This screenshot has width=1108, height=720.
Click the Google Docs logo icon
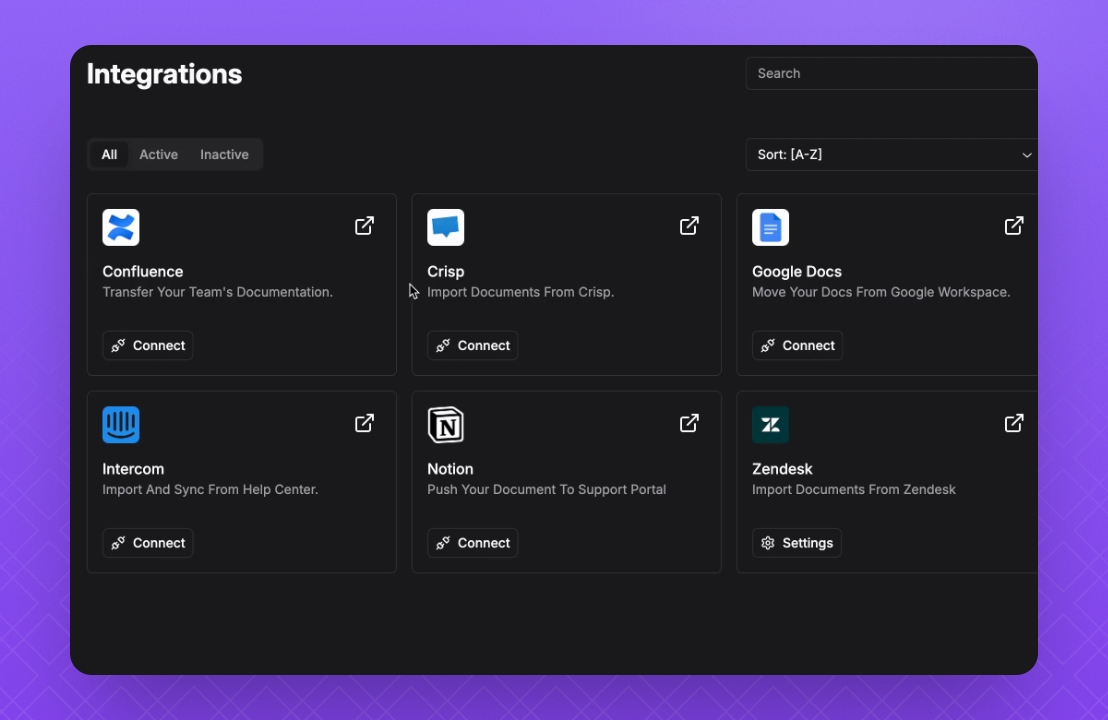click(x=770, y=228)
